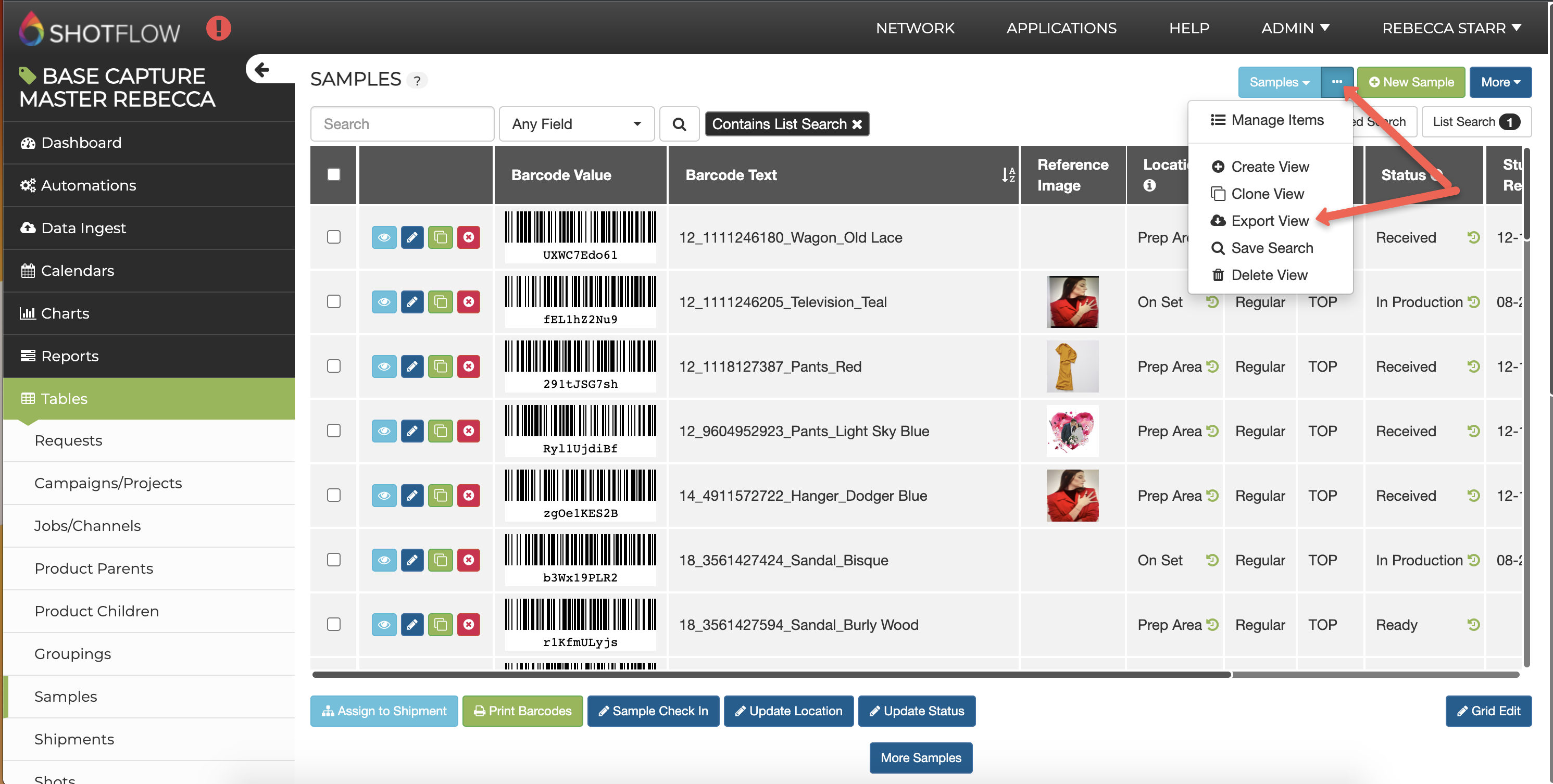
Task: Tick checkbox for Hanger_Dodger Blue row
Action: coord(333,496)
